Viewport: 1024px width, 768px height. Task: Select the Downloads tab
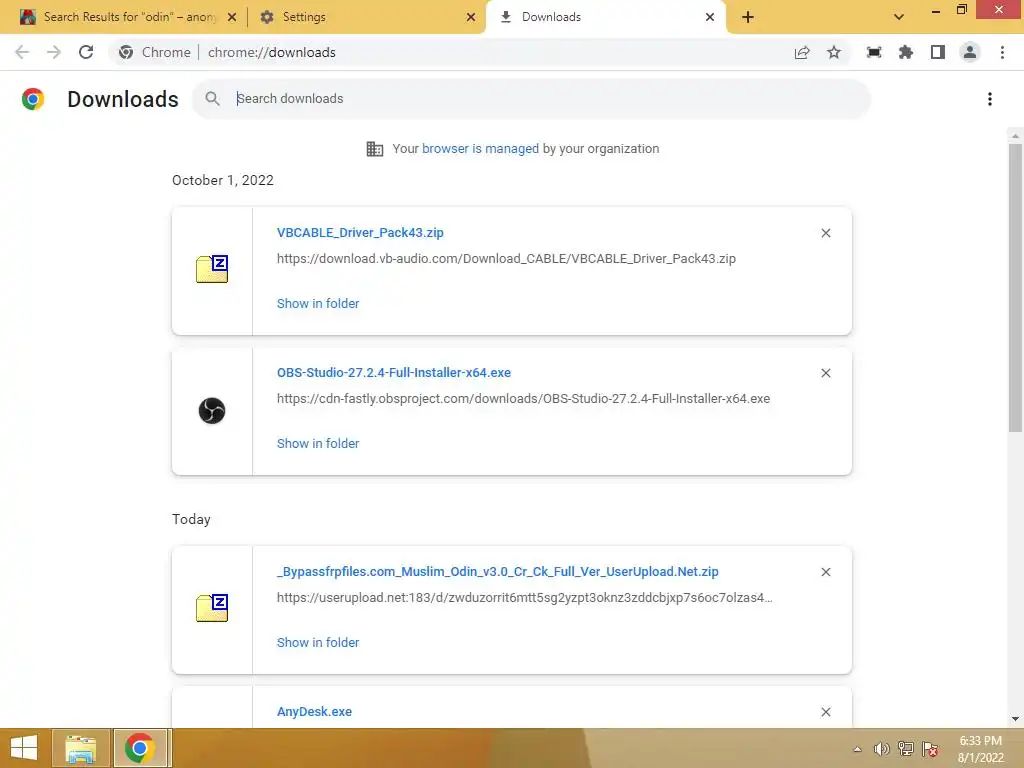pos(606,17)
